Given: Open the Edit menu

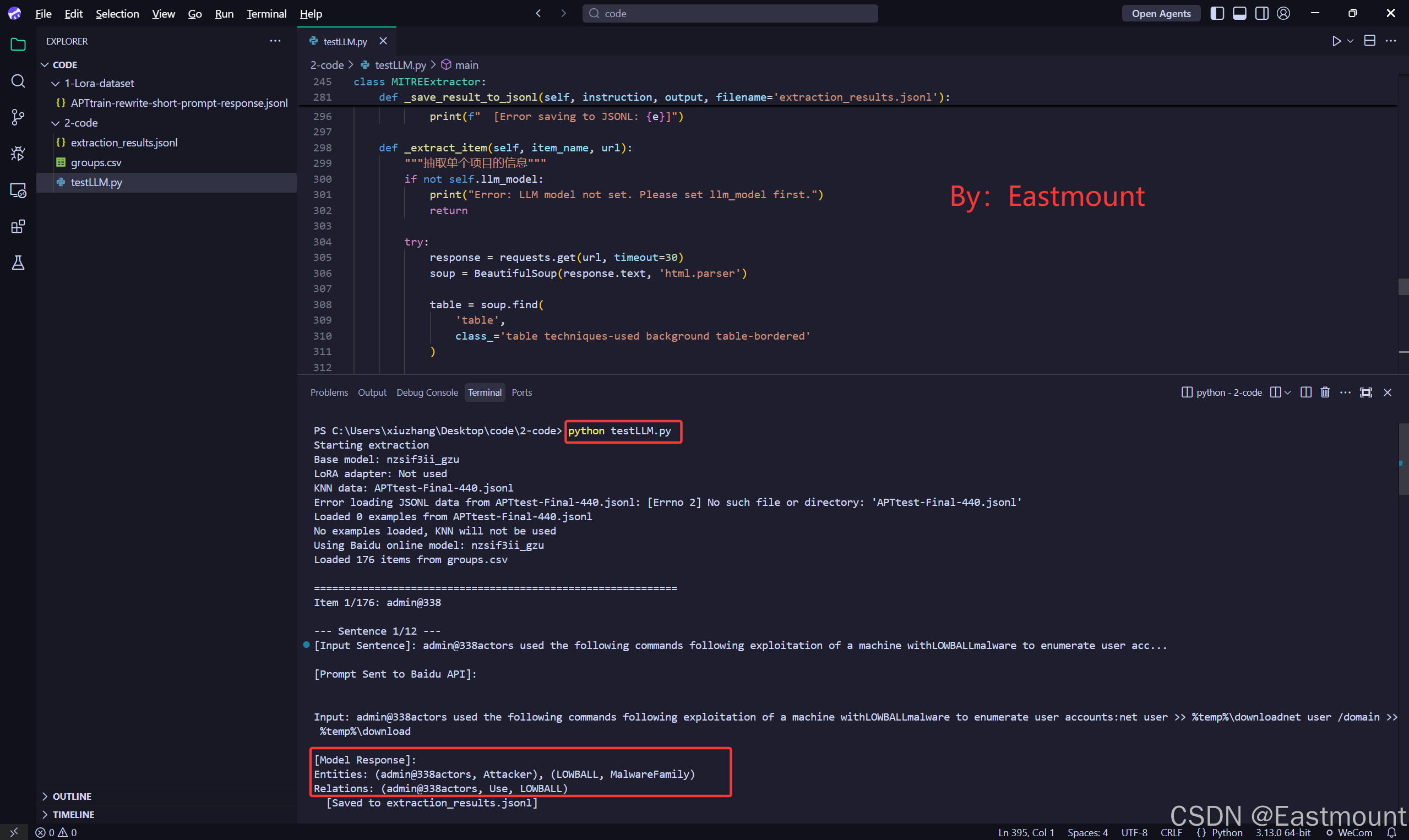Looking at the screenshot, I should point(74,13).
